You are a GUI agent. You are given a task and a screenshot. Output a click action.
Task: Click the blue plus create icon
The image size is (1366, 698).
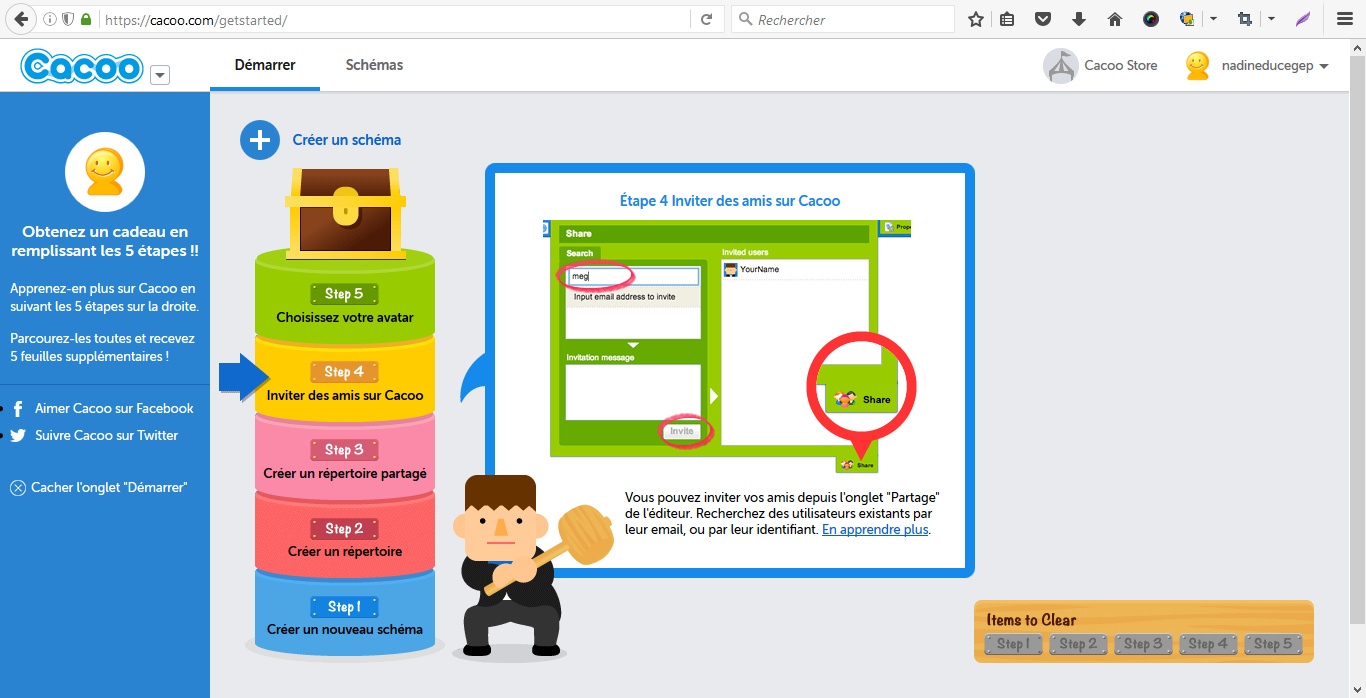[260, 140]
